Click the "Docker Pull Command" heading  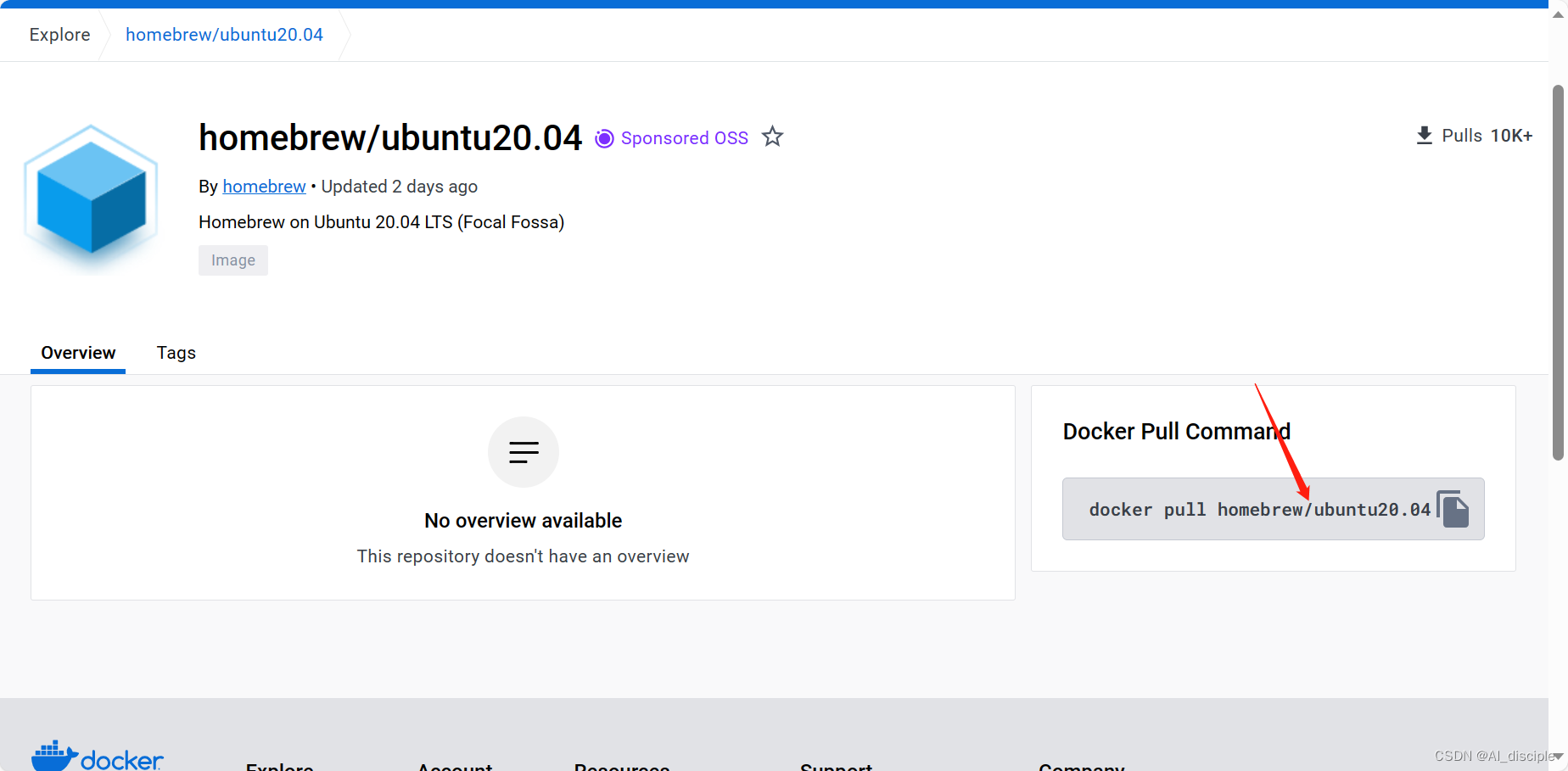click(1177, 432)
